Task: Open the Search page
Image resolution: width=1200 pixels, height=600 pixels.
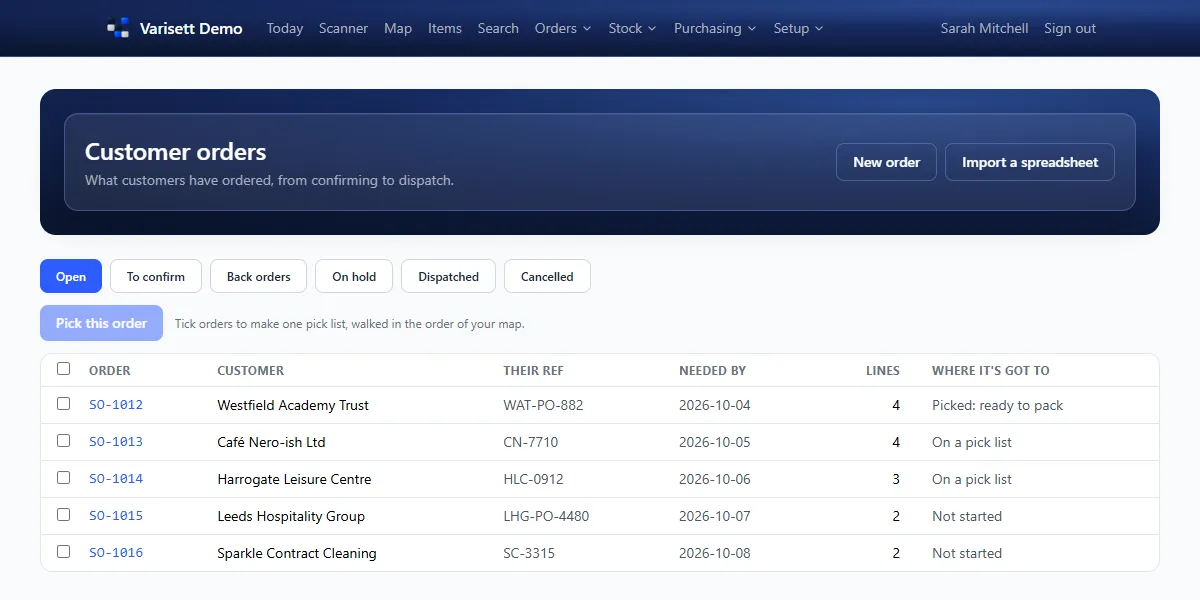Action: pos(498,28)
